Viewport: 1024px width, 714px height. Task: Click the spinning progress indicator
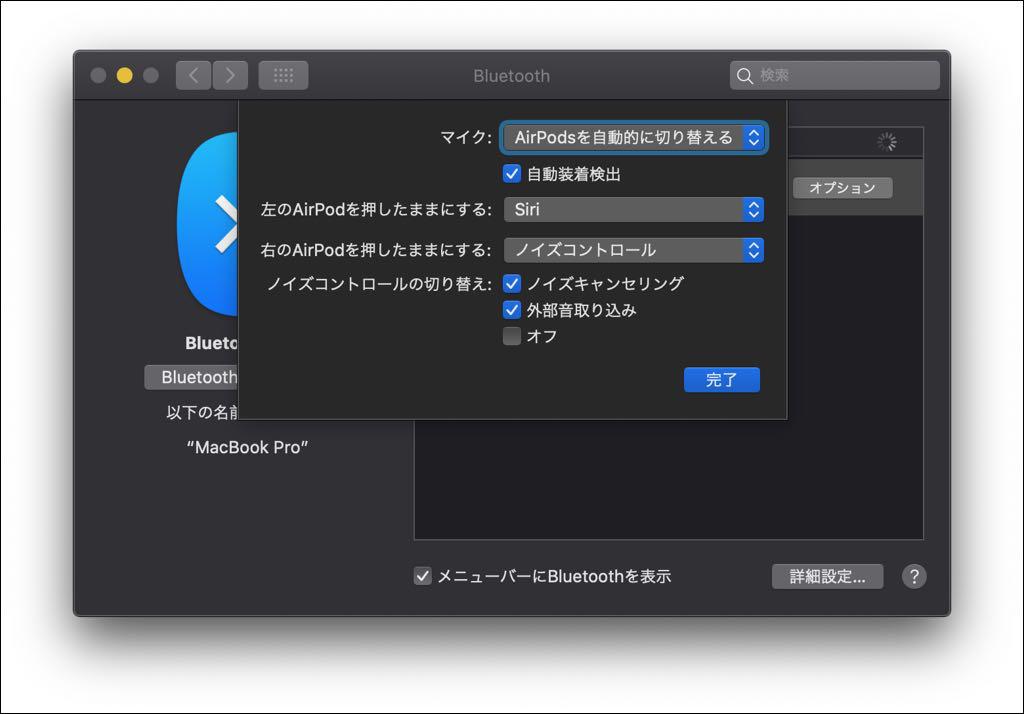point(886,142)
